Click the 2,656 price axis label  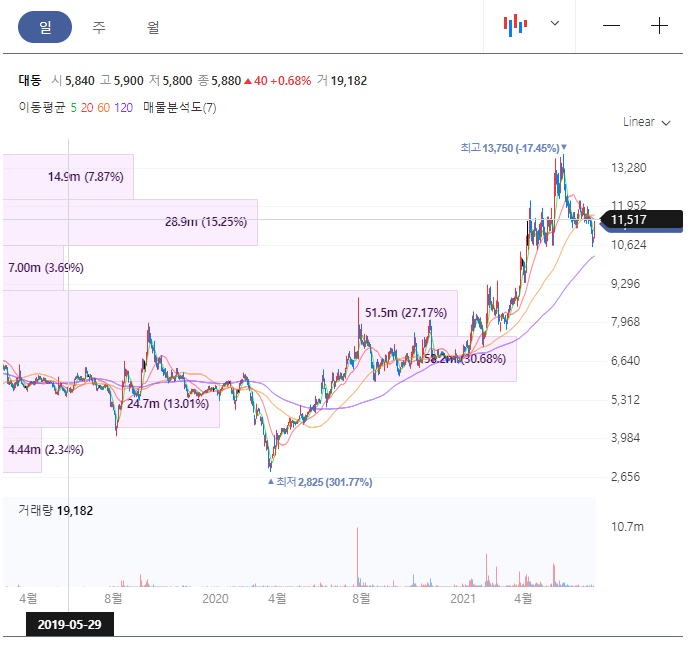[x=625, y=477]
